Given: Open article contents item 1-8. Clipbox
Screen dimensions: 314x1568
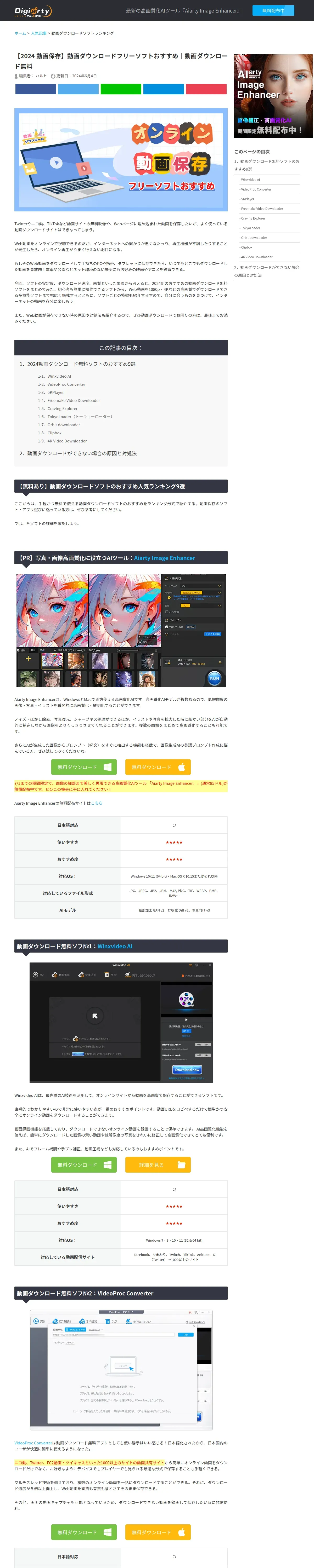Looking at the screenshot, I should 50,433.
